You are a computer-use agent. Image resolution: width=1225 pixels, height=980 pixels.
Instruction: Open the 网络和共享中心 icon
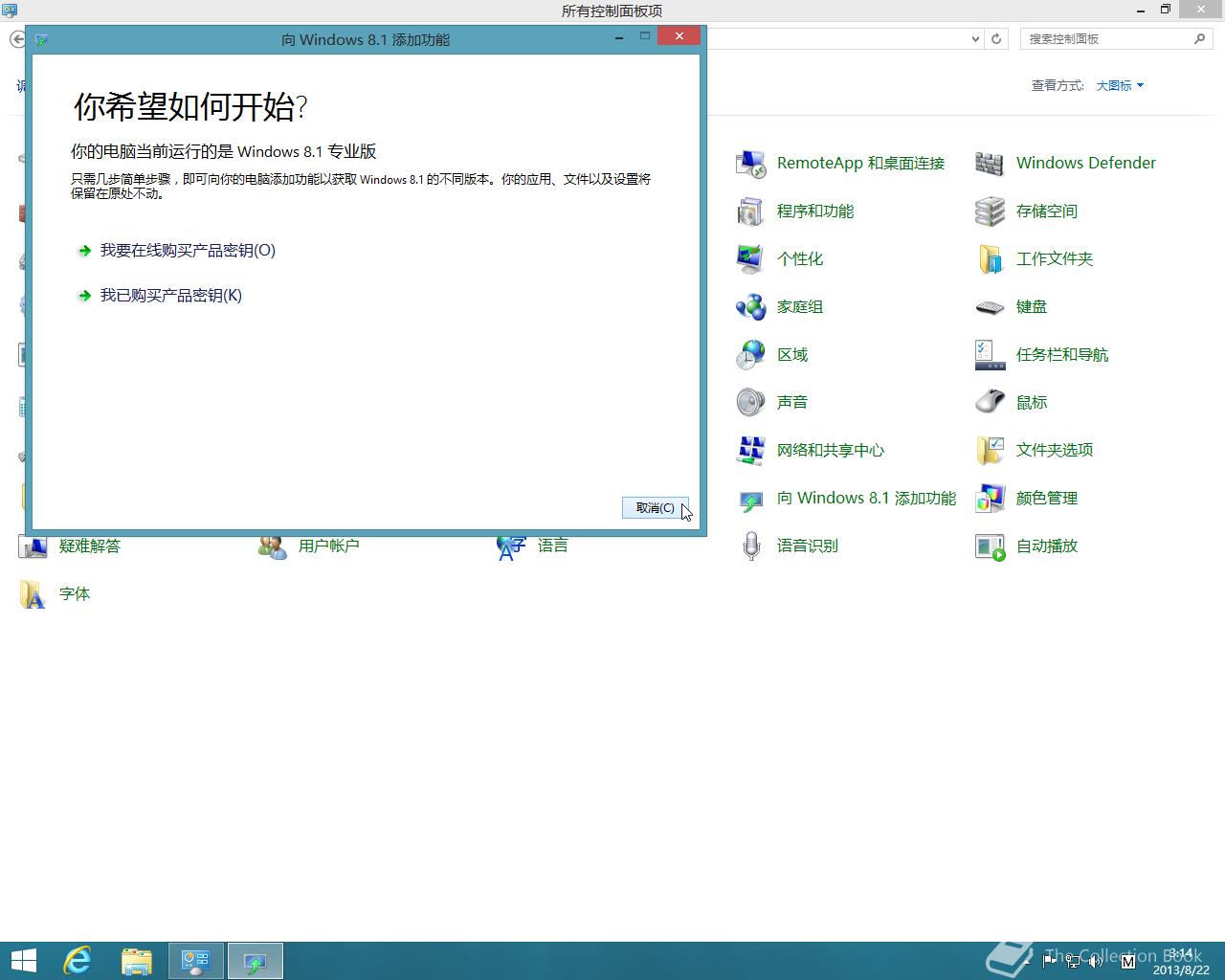click(x=750, y=451)
